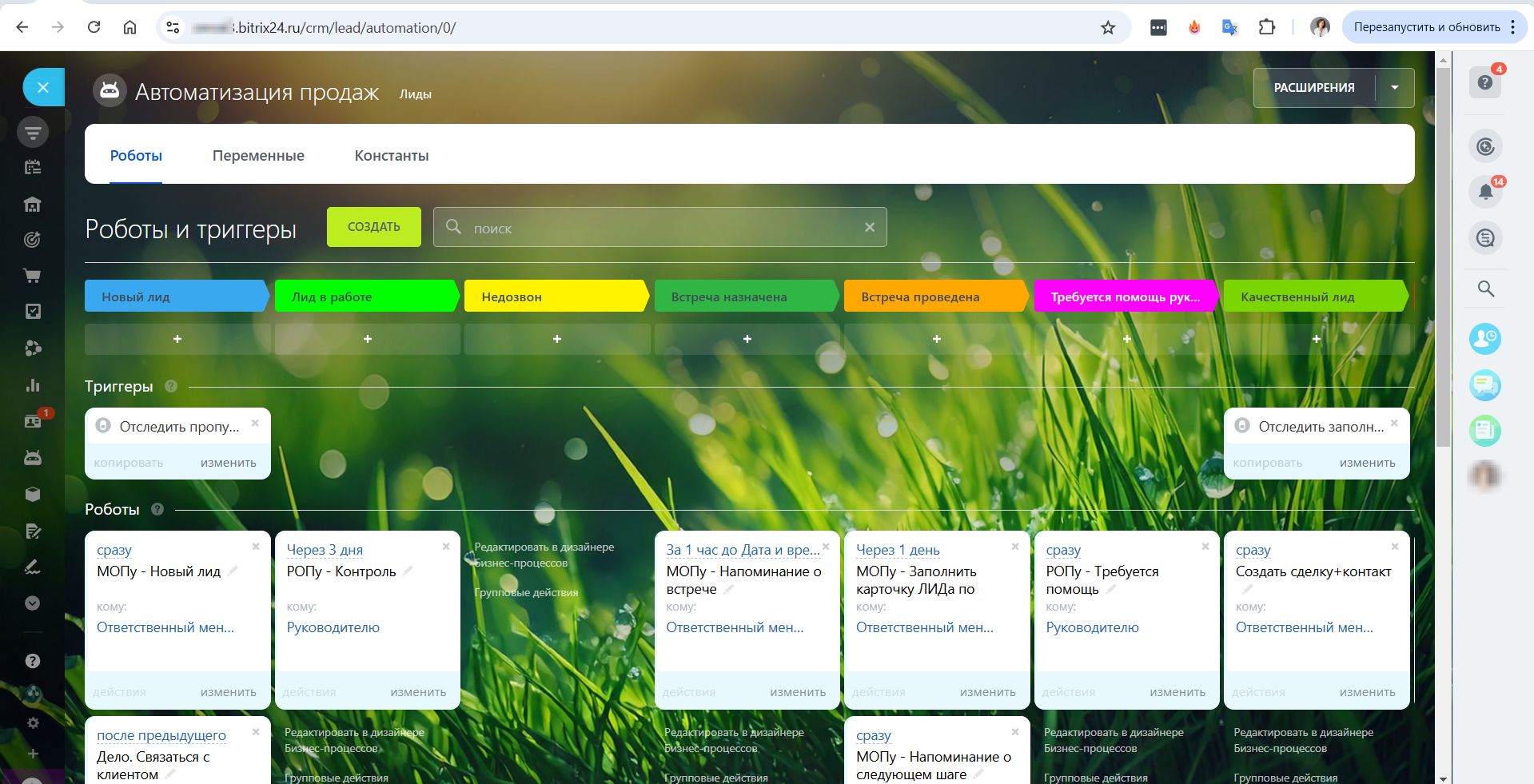
Task: Bookmark this page with the star icon
Action: click(1108, 28)
